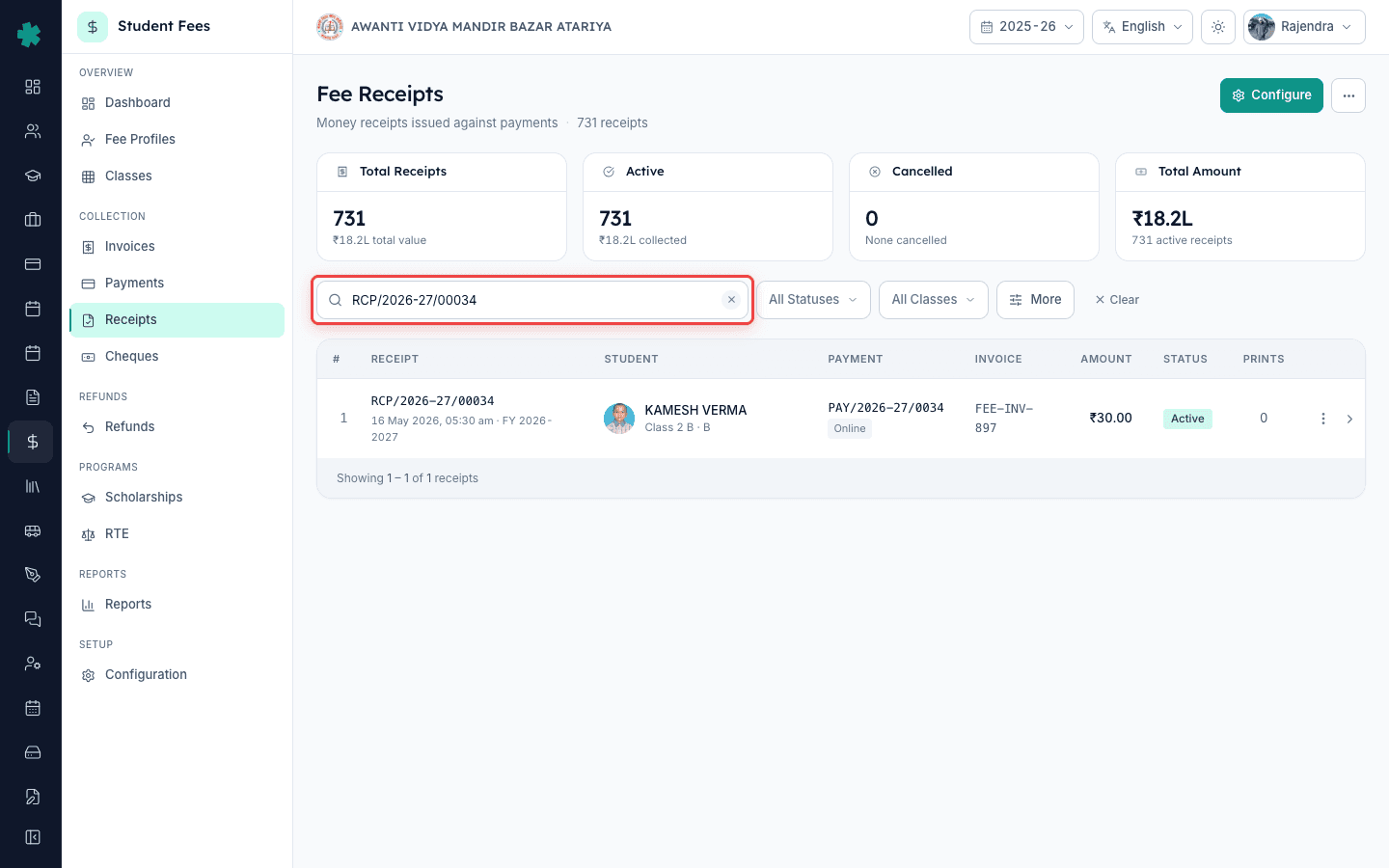This screenshot has width=1389, height=868.
Task: Click the Online payment mode tag
Action: (850, 429)
